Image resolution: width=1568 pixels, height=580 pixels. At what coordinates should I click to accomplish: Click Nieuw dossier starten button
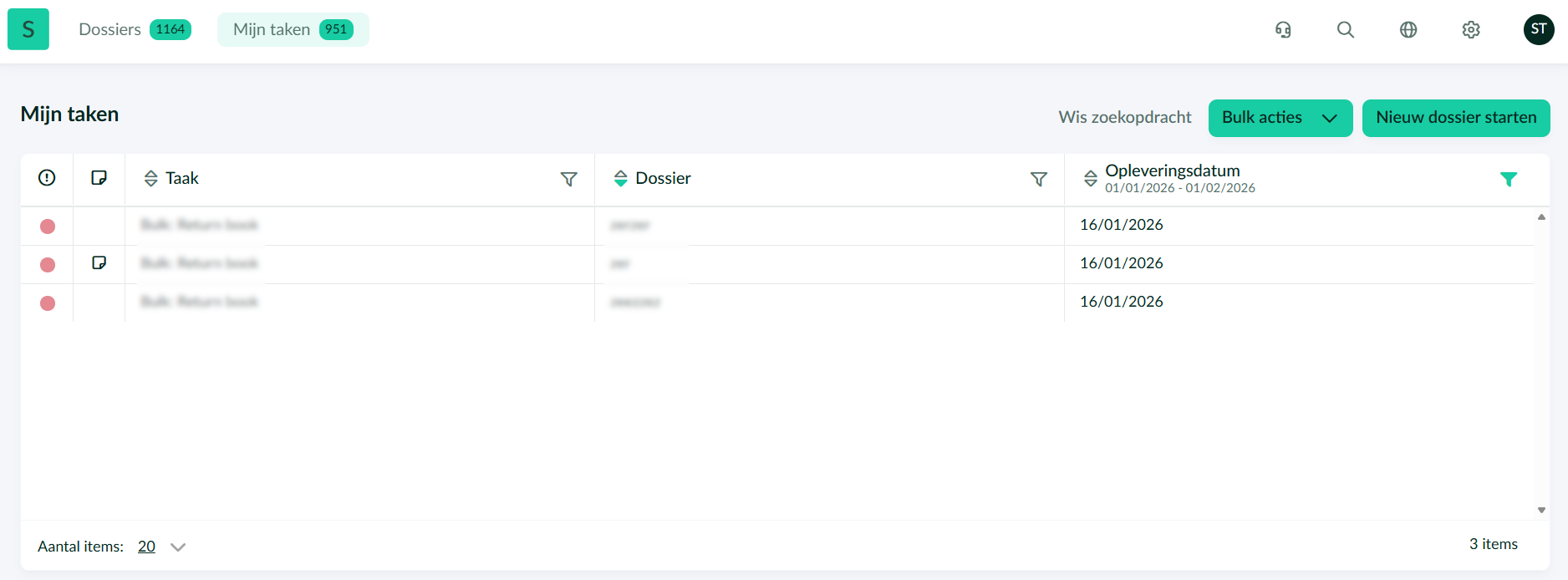[x=1456, y=118]
